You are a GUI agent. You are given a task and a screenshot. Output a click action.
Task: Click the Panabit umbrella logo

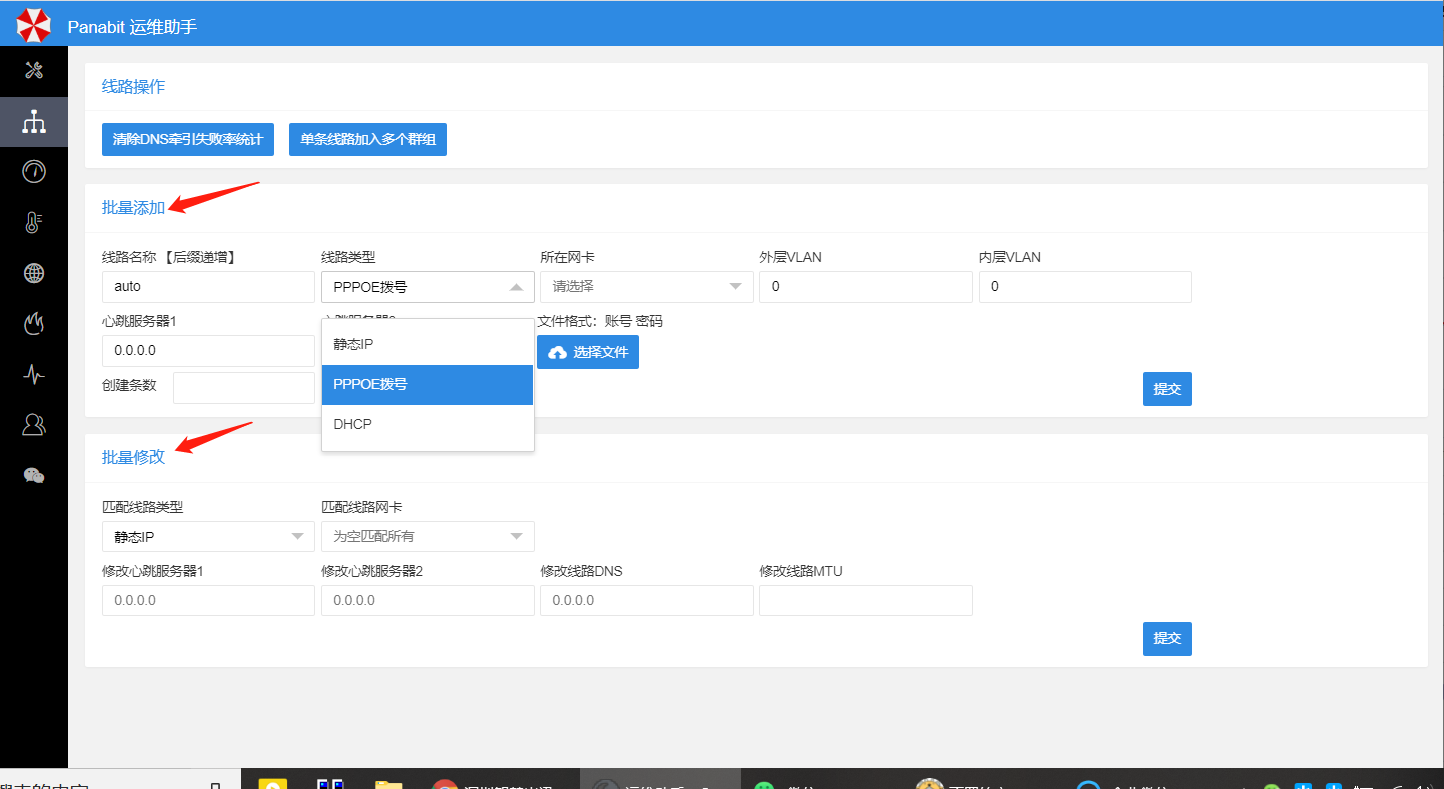click(33, 25)
